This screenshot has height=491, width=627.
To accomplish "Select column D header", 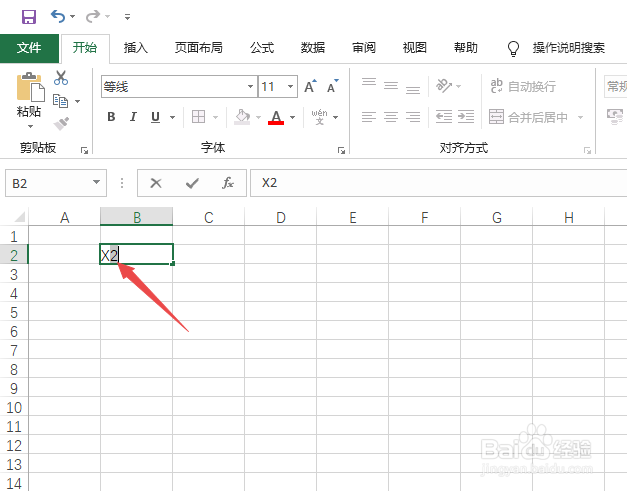I will pyautogui.click(x=281, y=218).
